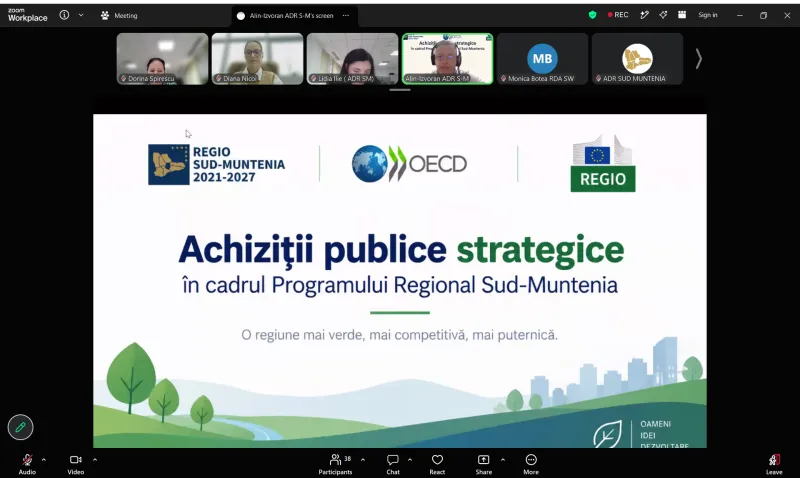Click the AI companion sparkle icon
Screen dimensions: 800x478
(x=663, y=15)
